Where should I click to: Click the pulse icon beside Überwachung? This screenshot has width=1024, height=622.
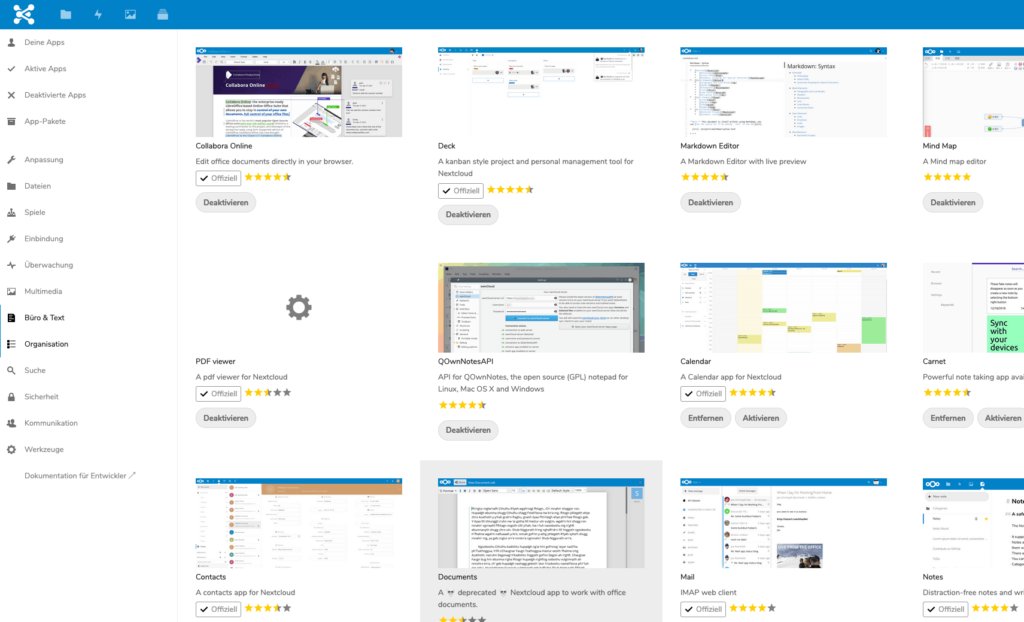(11, 265)
